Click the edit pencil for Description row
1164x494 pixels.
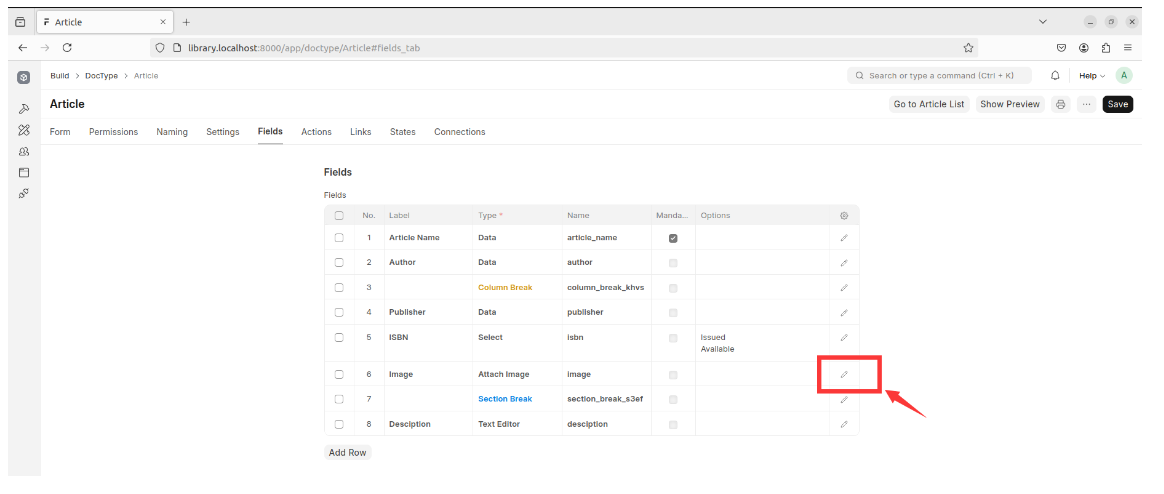(x=843, y=424)
